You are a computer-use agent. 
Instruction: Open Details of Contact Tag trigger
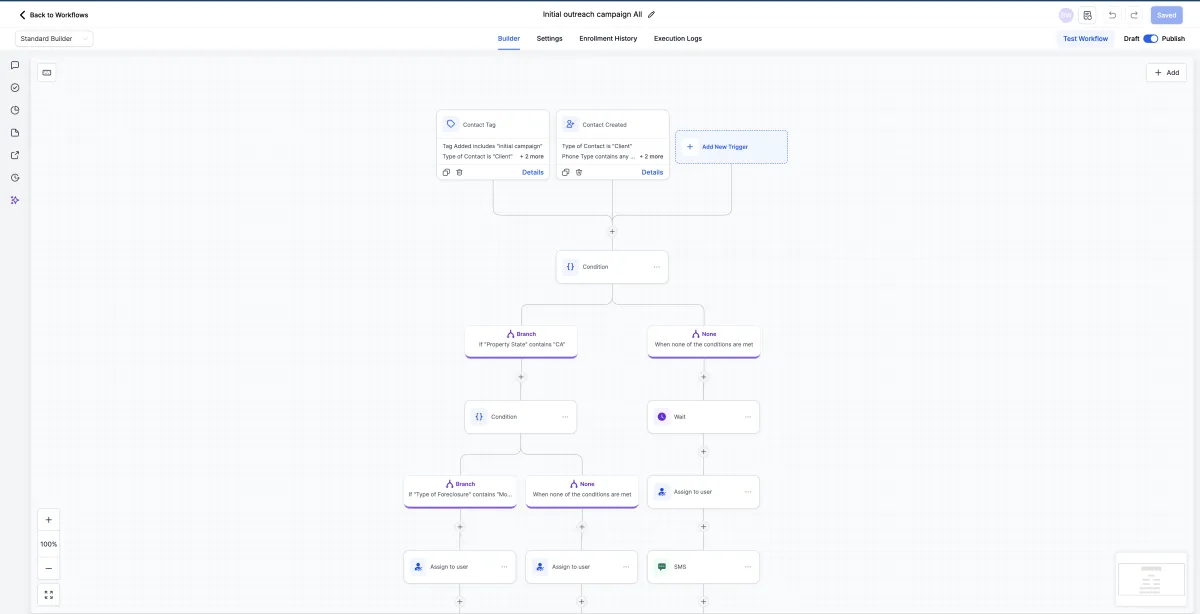(x=533, y=172)
